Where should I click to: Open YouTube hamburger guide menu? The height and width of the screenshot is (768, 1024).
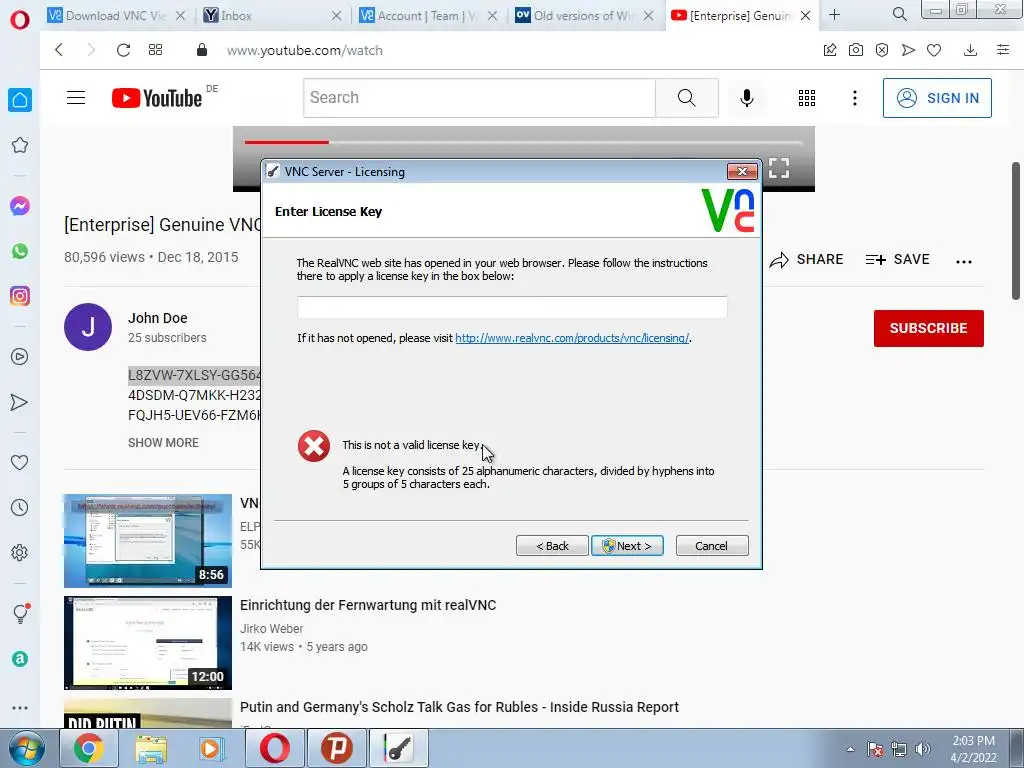point(76,98)
